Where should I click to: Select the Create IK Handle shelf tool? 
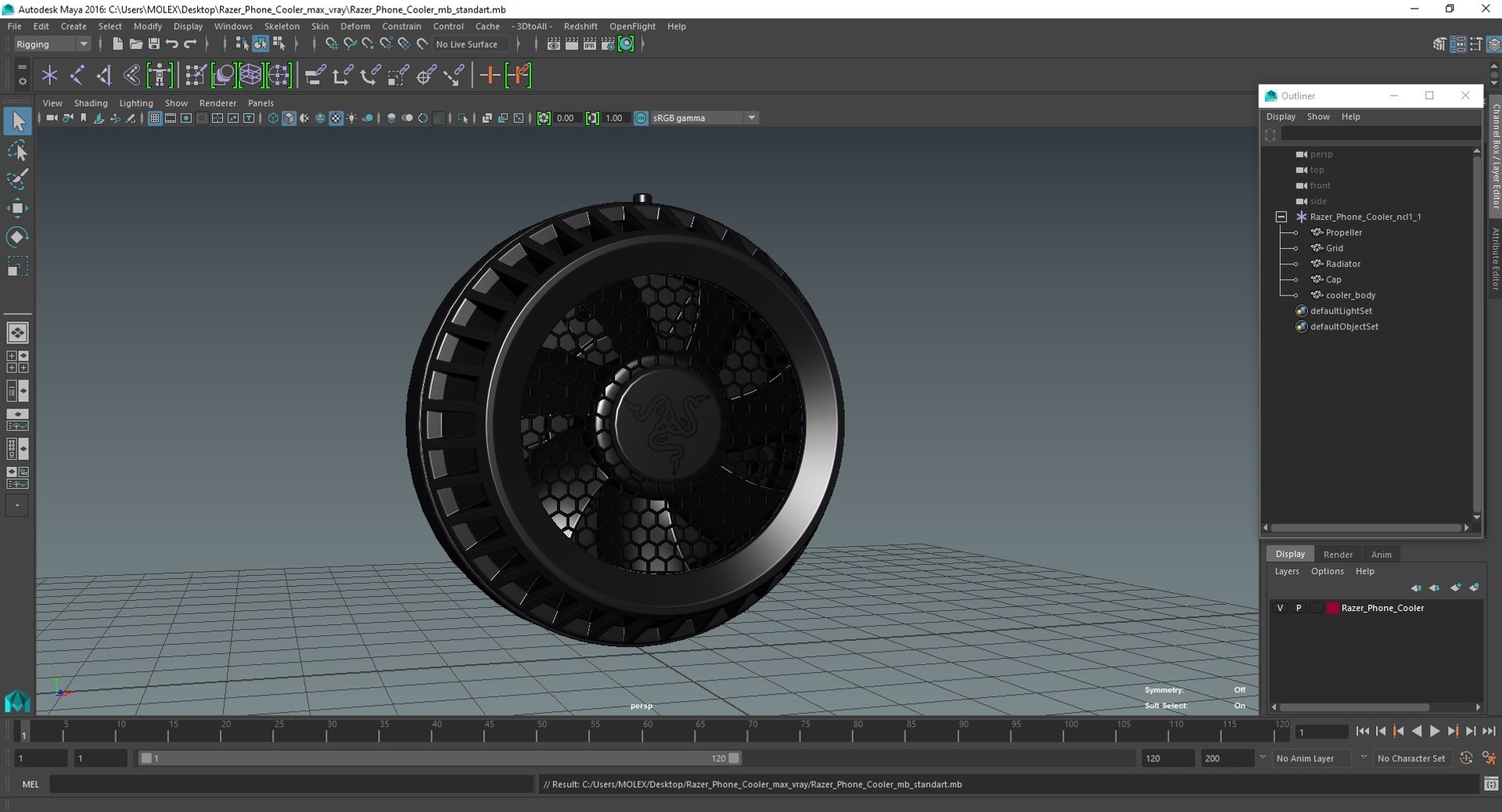(104, 75)
